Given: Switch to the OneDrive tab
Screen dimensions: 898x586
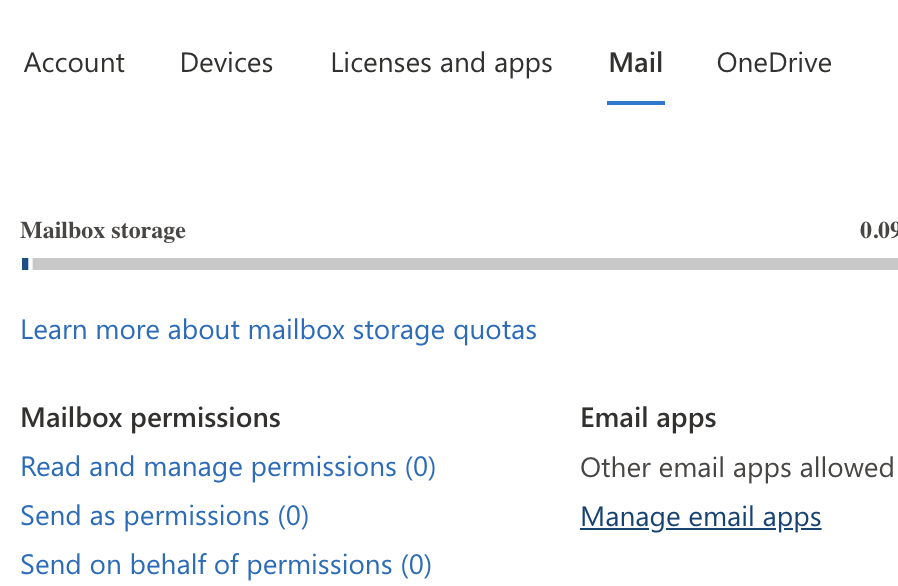Looking at the screenshot, I should point(773,62).
